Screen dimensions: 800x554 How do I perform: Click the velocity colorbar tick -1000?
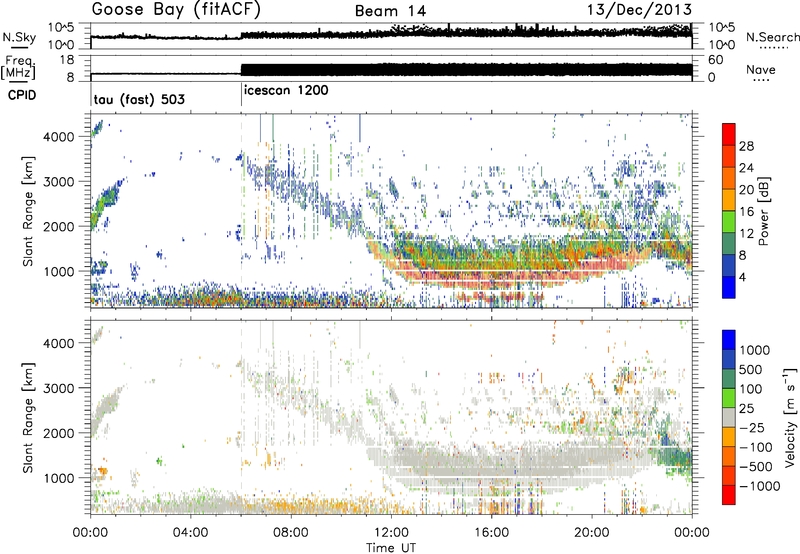[x=760, y=486]
